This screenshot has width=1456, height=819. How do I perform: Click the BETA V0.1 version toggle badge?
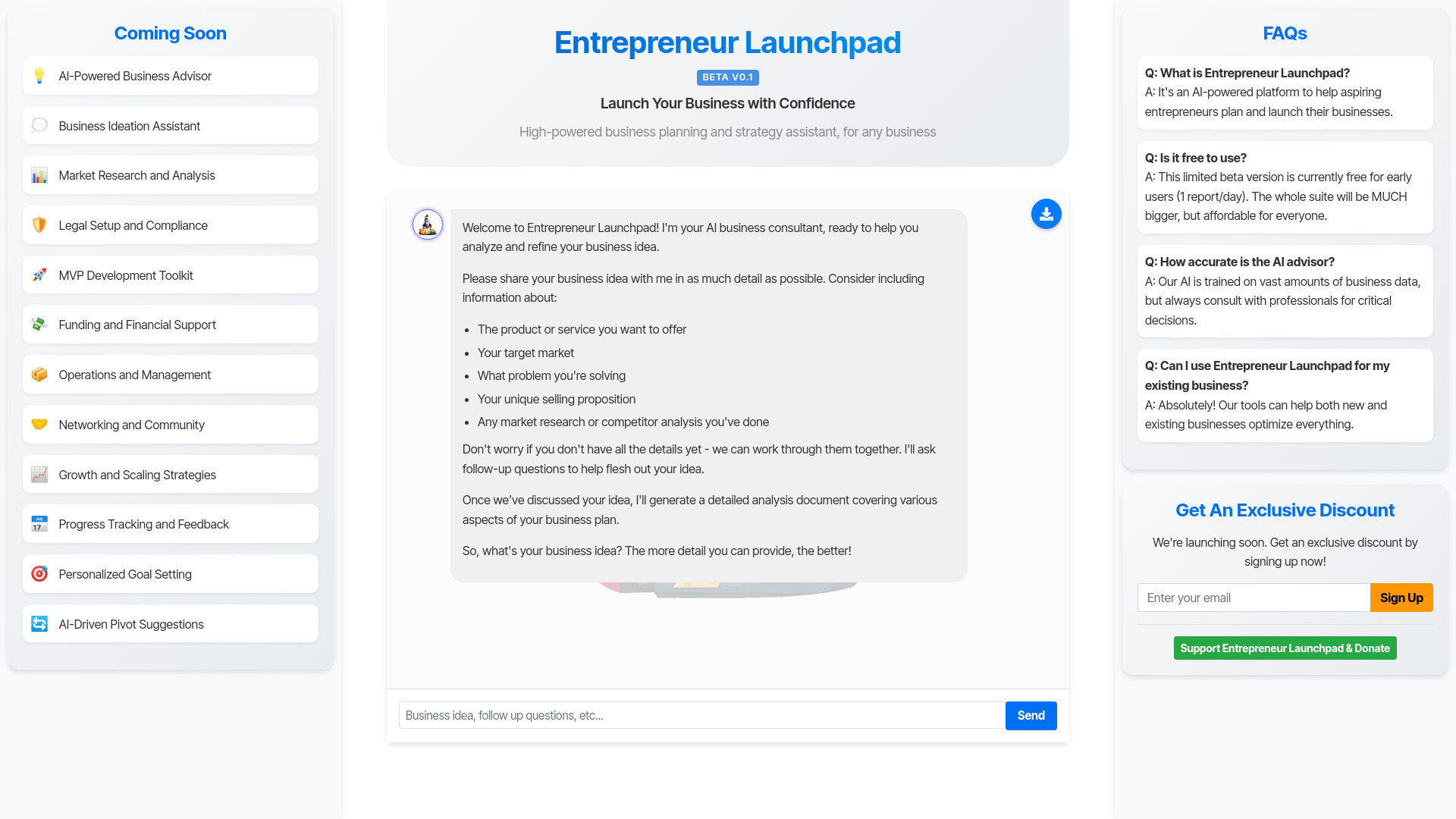pos(727,77)
